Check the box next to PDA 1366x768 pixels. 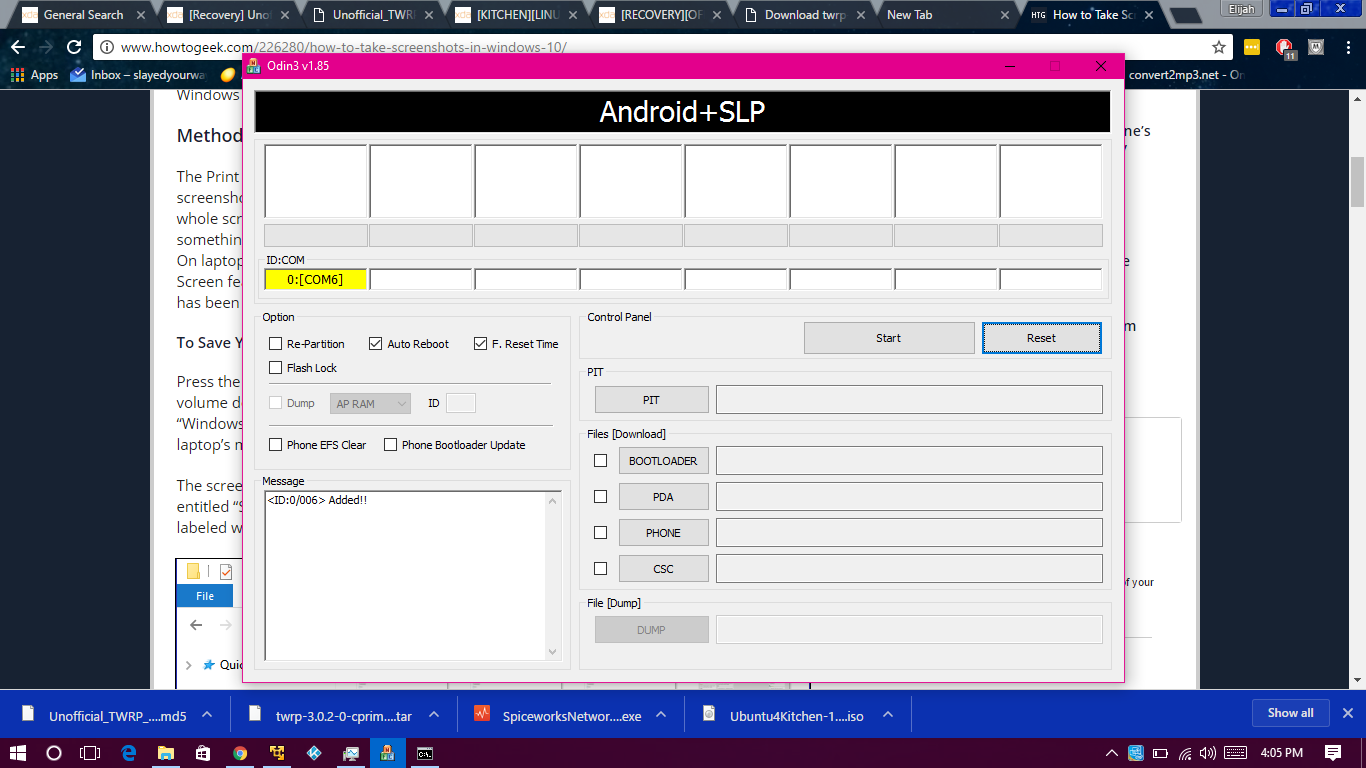pos(600,497)
